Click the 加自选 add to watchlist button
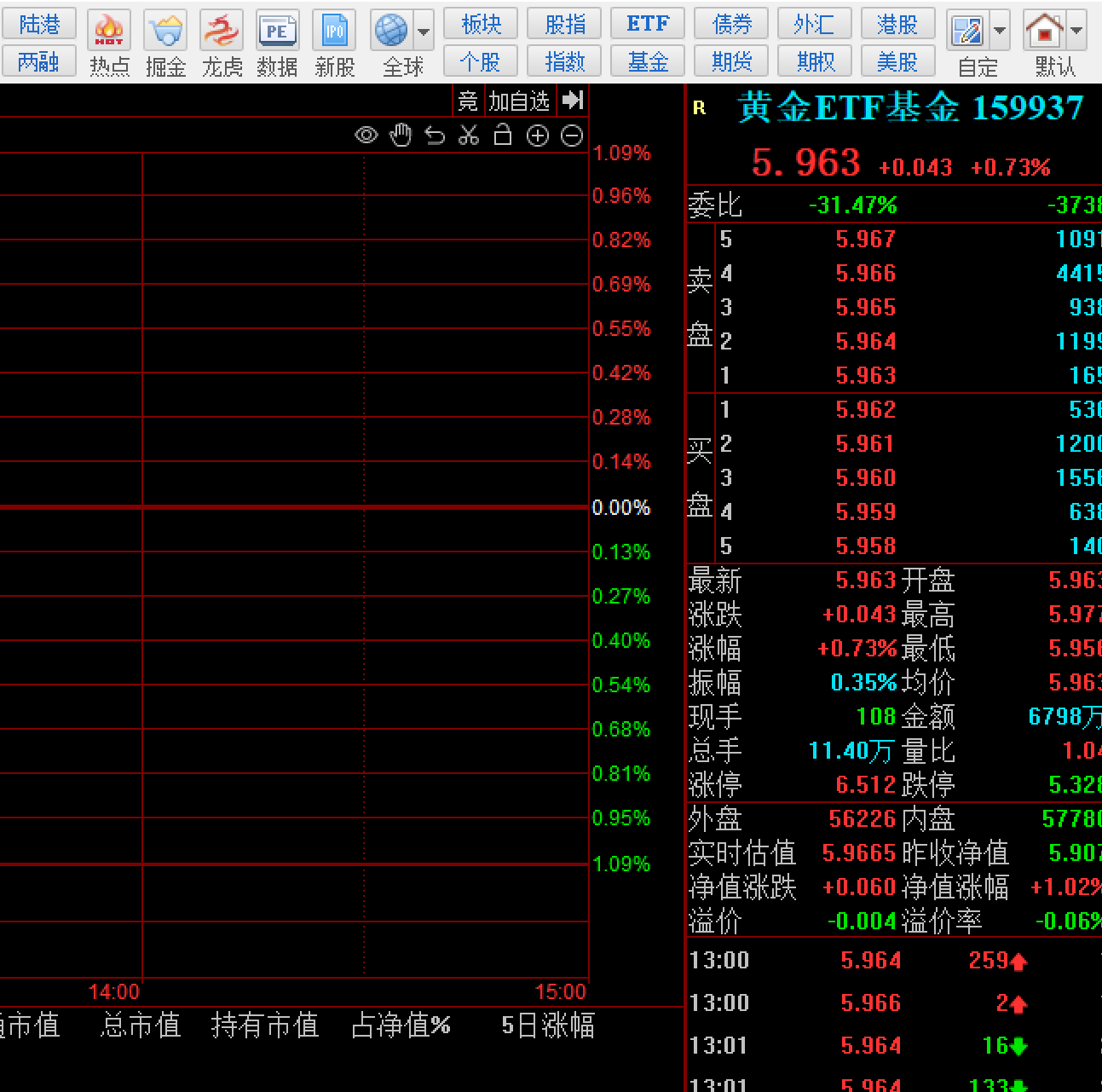 coord(519,101)
